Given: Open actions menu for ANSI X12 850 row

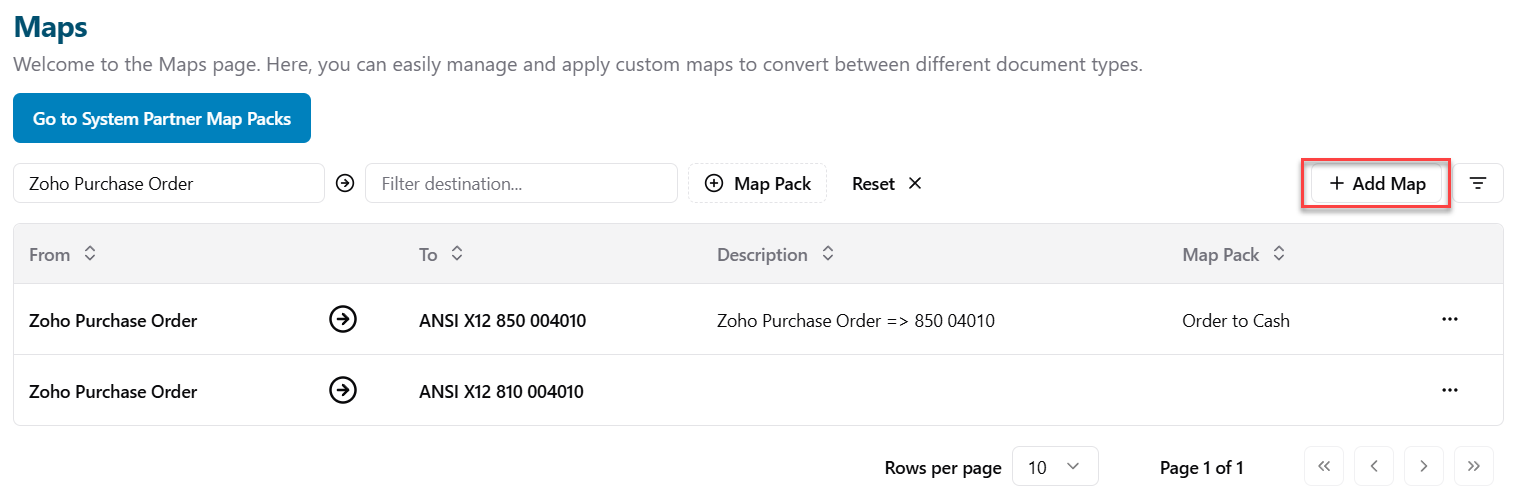Looking at the screenshot, I should tap(1449, 320).
